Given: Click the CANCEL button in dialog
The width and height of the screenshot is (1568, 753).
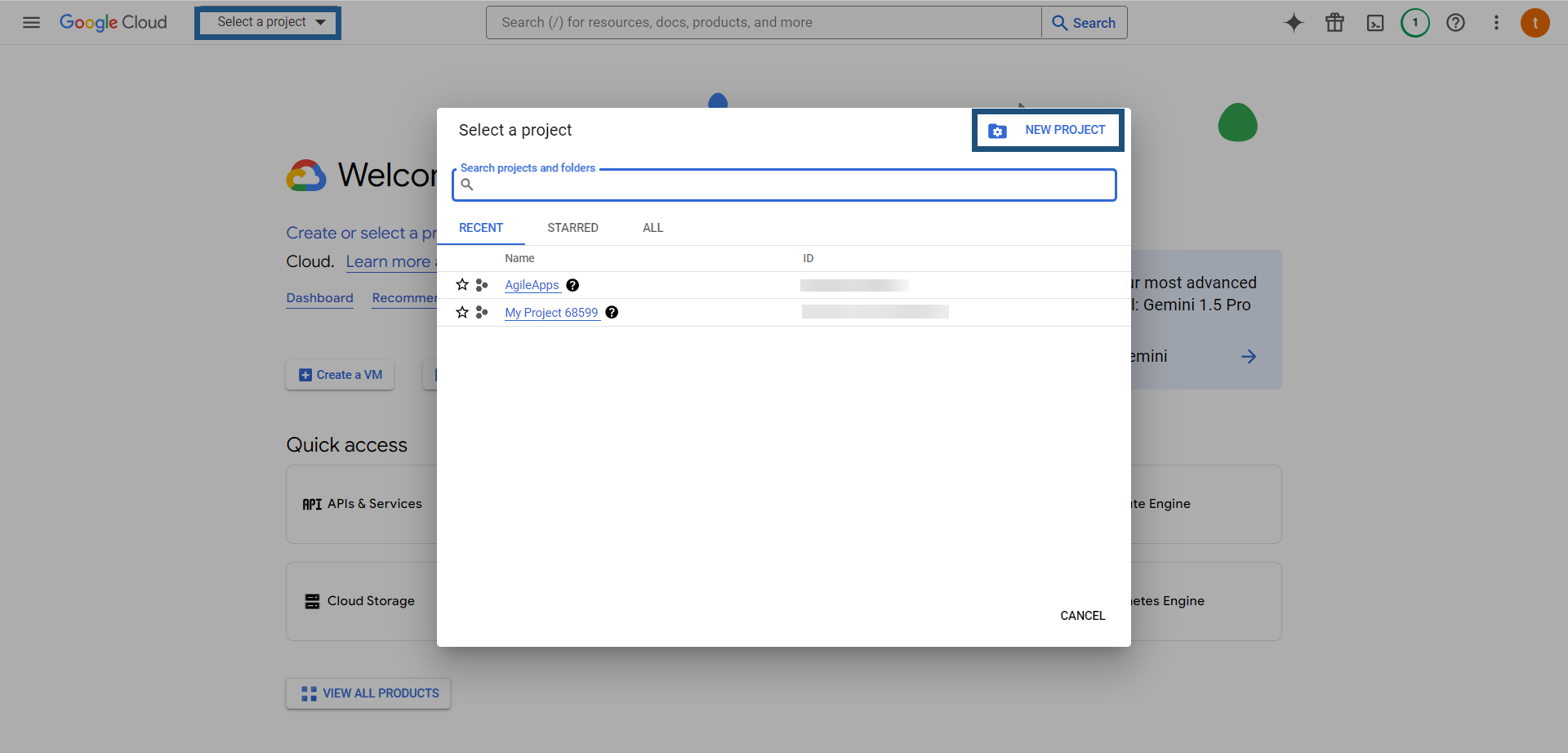Looking at the screenshot, I should pyautogui.click(x=1082, y=616).
